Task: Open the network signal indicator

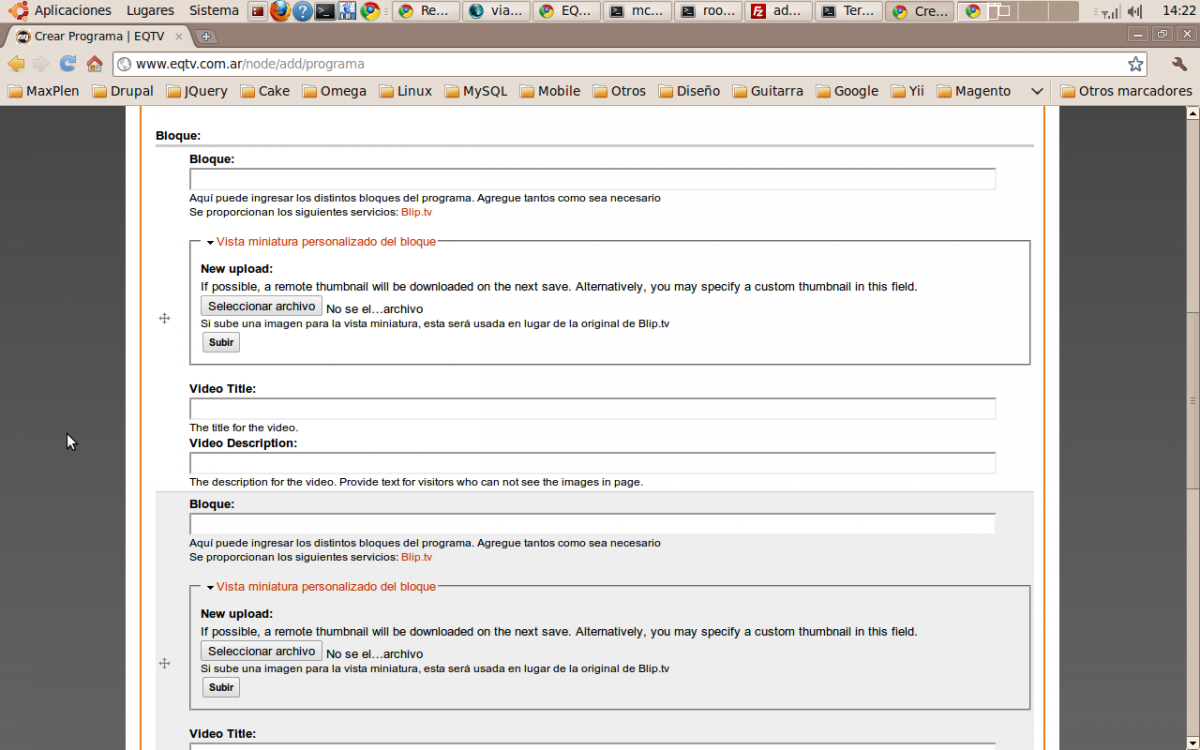Action: pyautogui.click(x=1109, y=11)
